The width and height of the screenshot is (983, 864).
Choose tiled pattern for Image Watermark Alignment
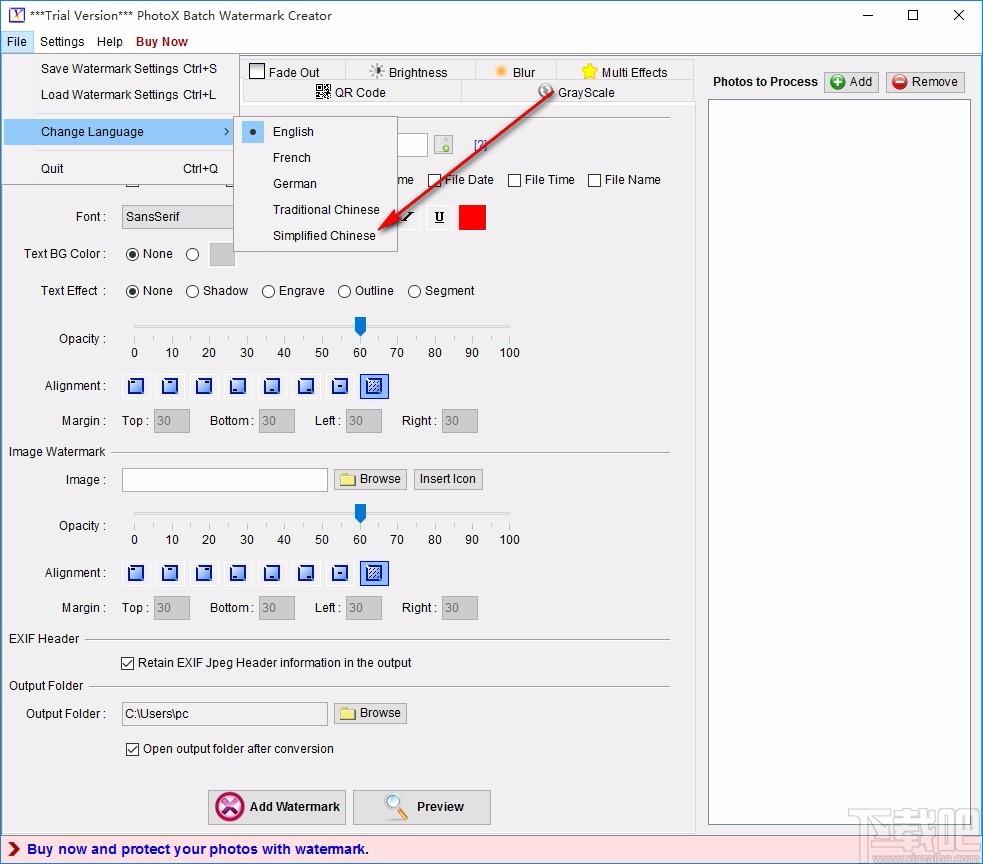point(374,573)
